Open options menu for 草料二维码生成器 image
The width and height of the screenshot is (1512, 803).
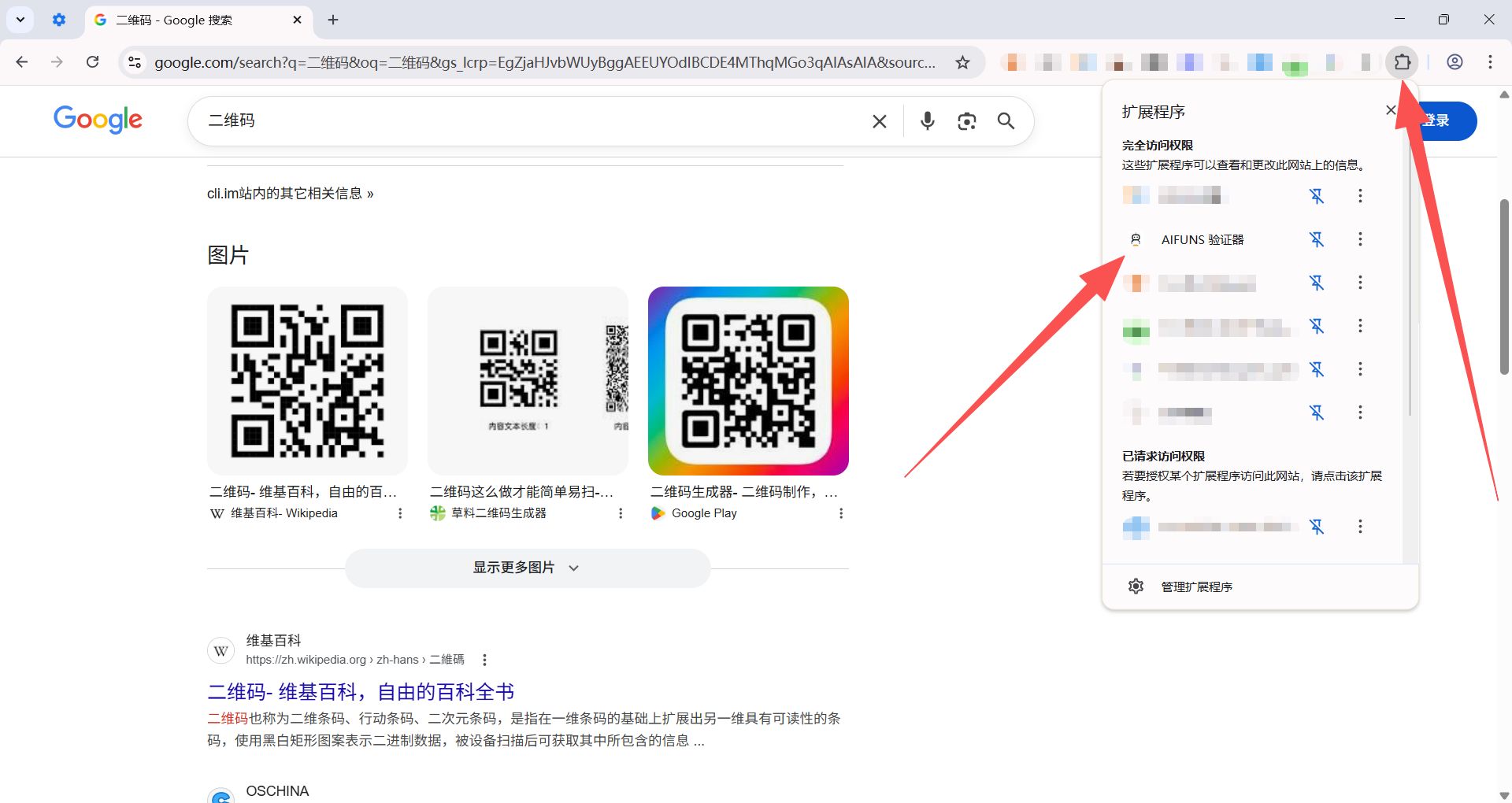pos(621,513)
